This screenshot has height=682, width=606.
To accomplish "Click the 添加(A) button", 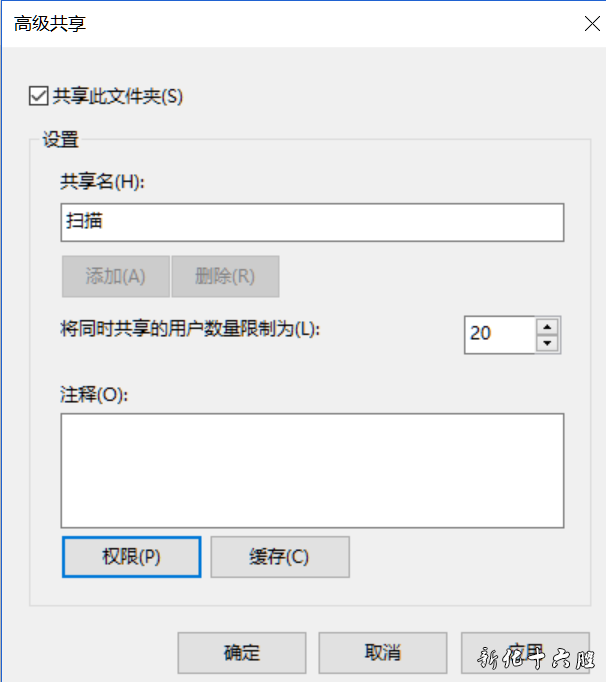I will tap(116, 276).
